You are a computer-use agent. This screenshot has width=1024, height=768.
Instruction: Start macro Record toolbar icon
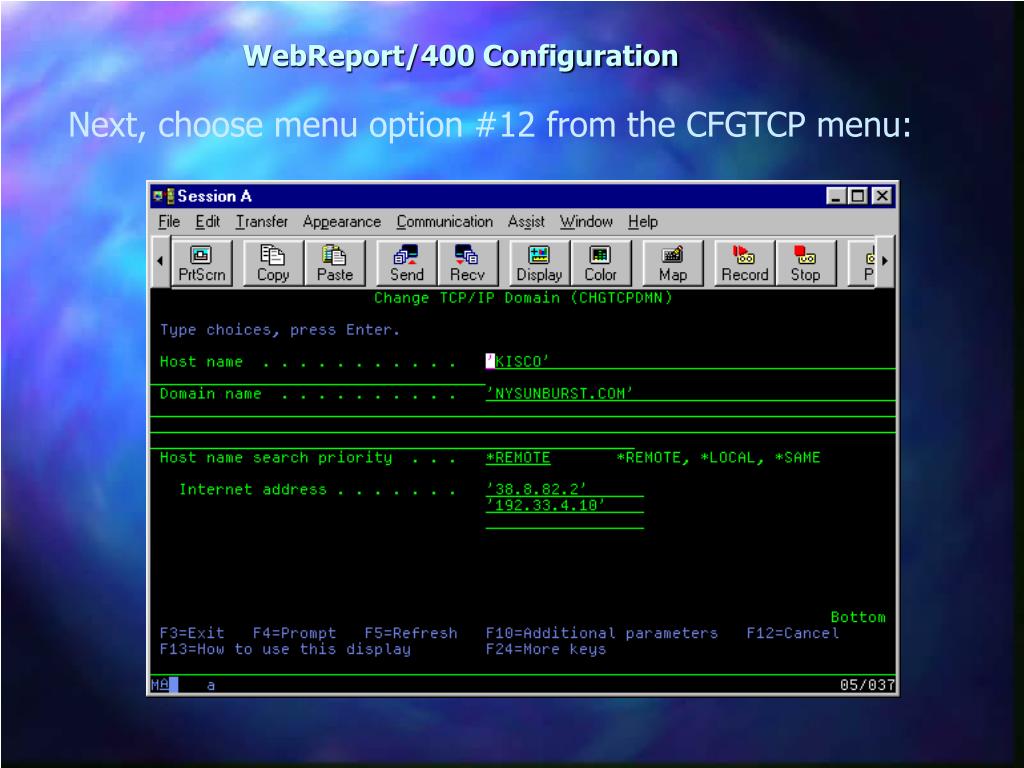pos(744,263)
